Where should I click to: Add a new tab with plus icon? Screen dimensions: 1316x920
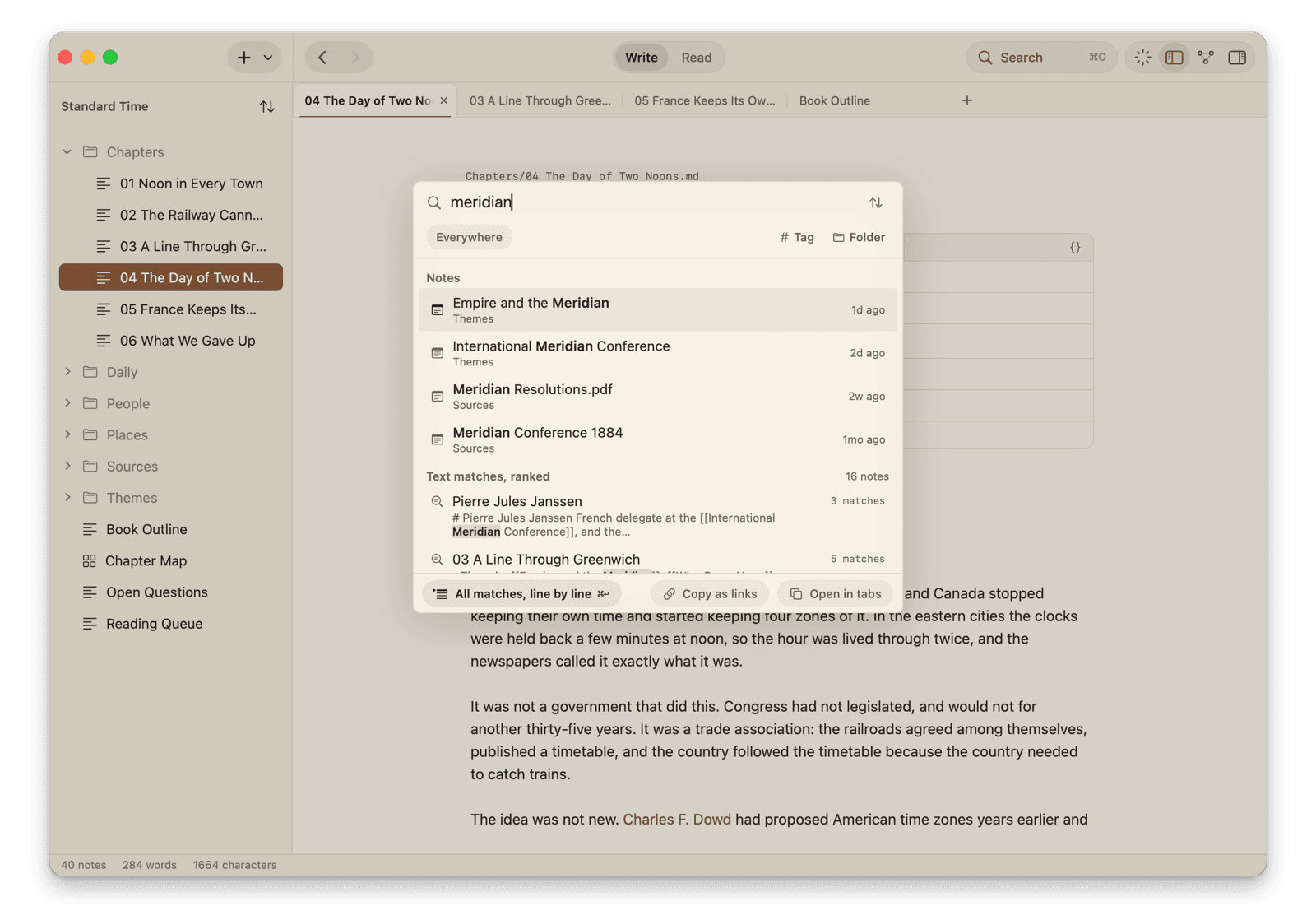coord(966,100)
